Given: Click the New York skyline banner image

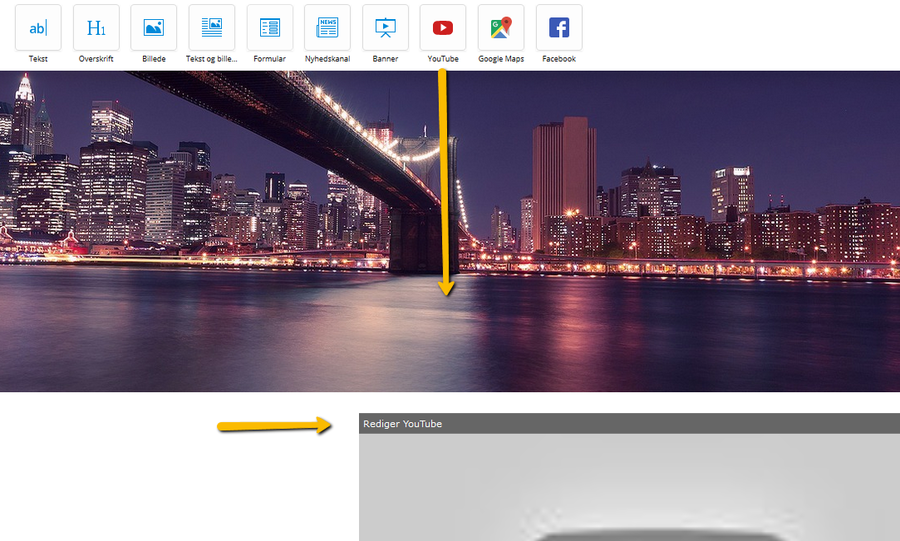Looking at the screenshot, I should 450,231.
